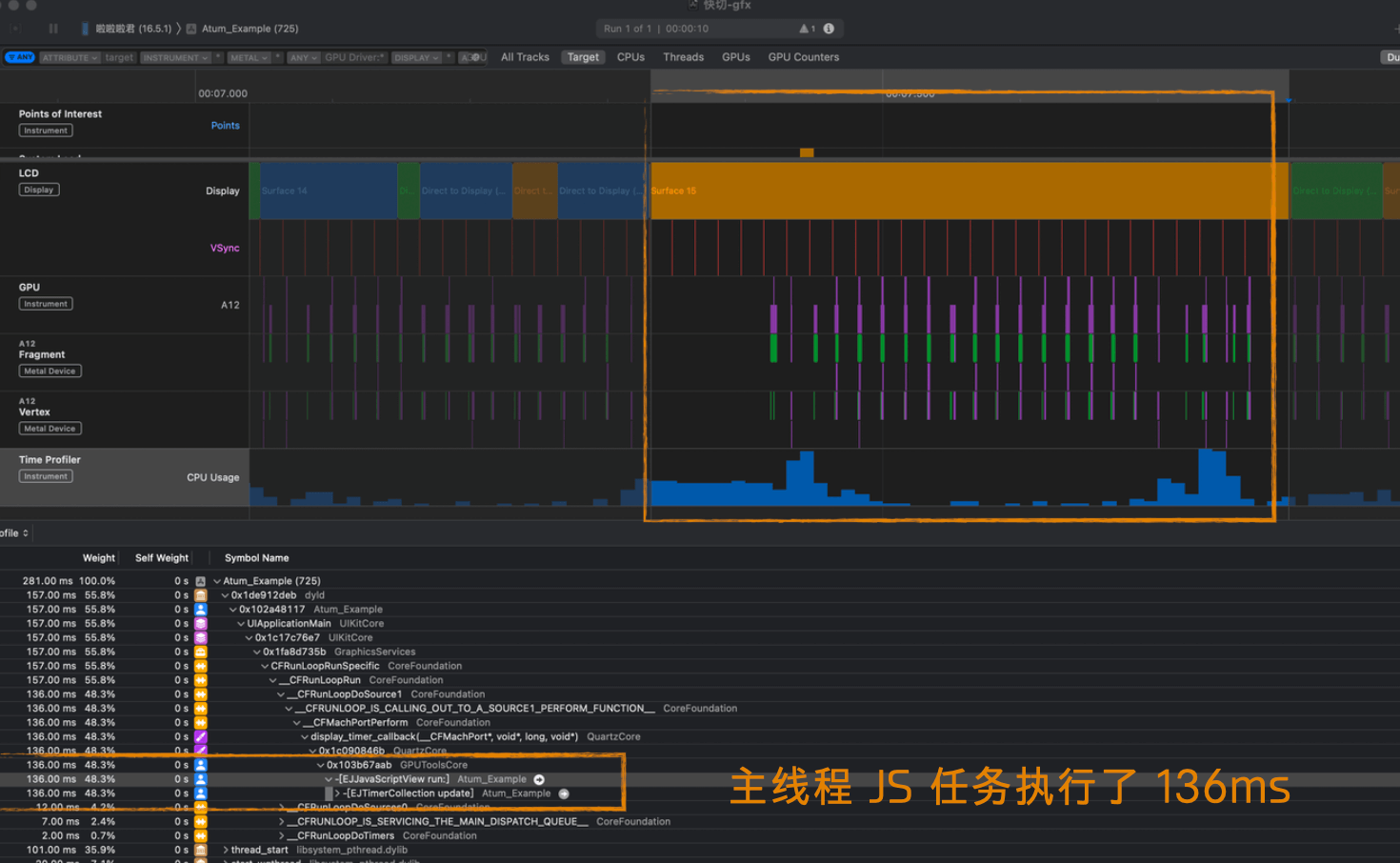Image resolution: width=1400 pixels, height=863 pixels.
Task: Click the Atum_Example app target icon
Action: click(191, 29)
